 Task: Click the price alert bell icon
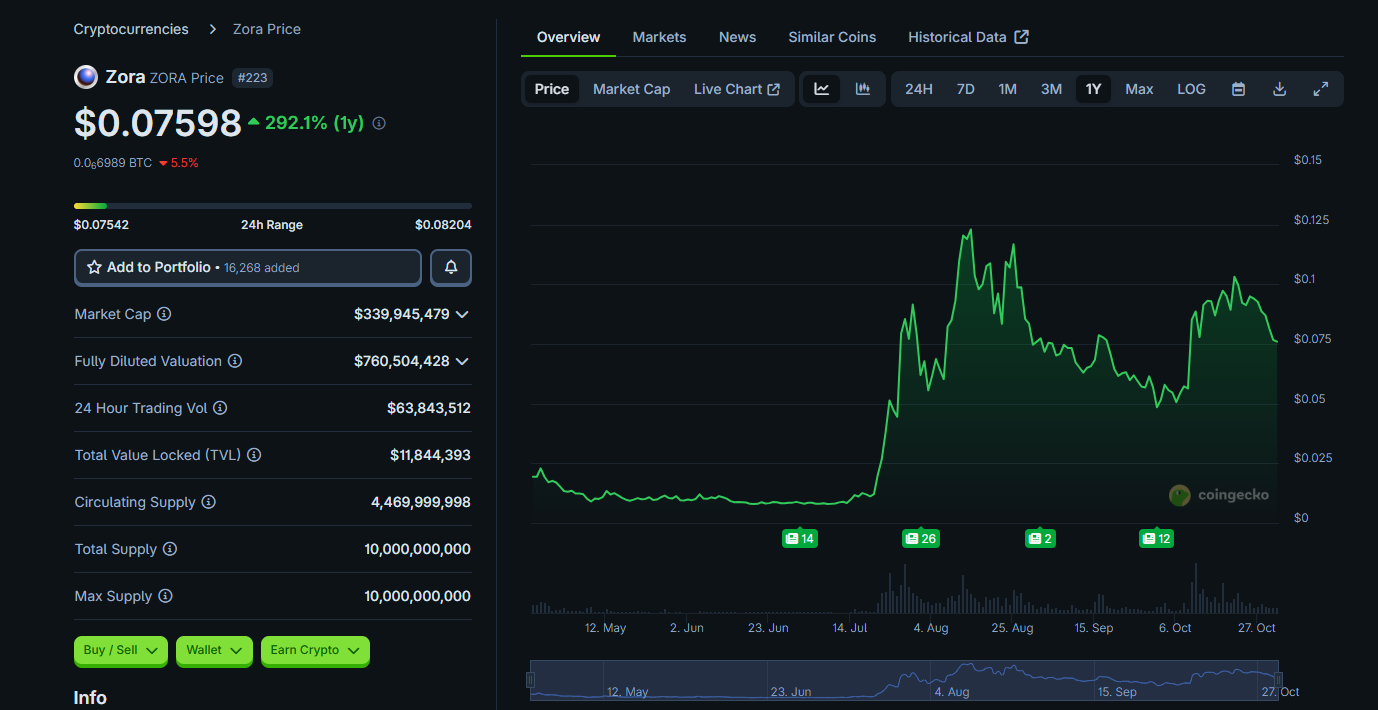click(451, 267)
